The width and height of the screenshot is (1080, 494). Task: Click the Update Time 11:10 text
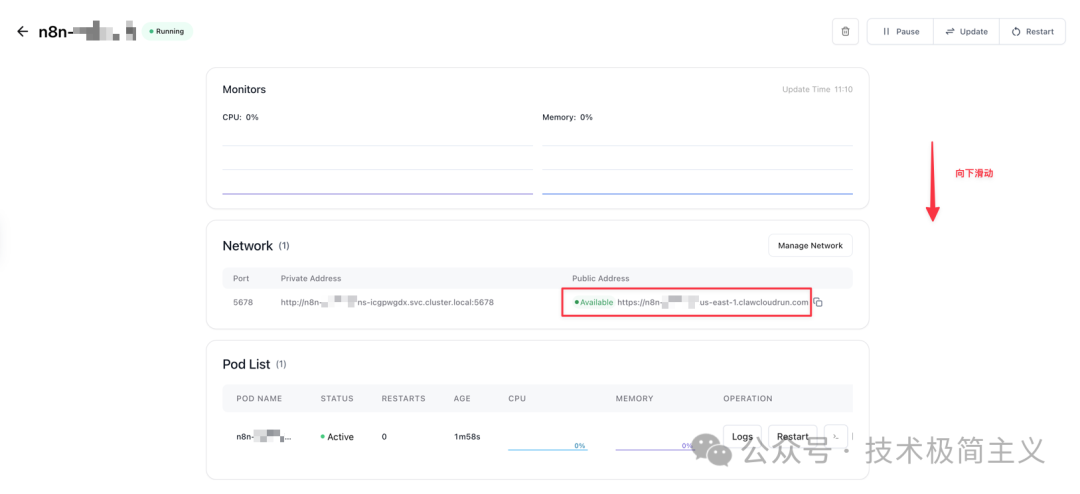[818, 90]
